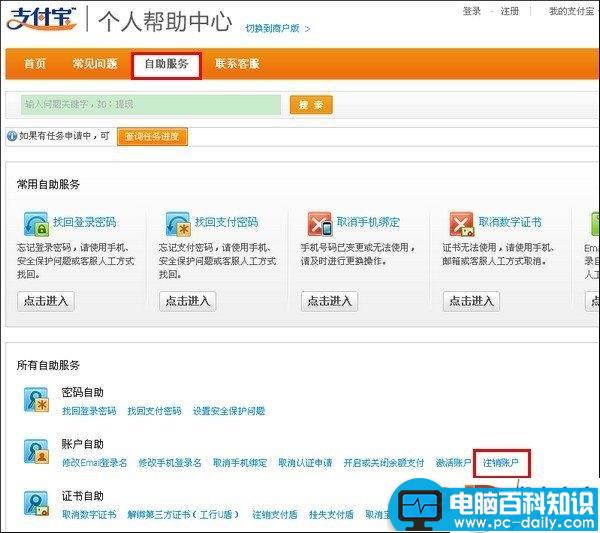Open 我的支付宝 link
The width and height of the screenshot is (600, 533).
point(572,11)
